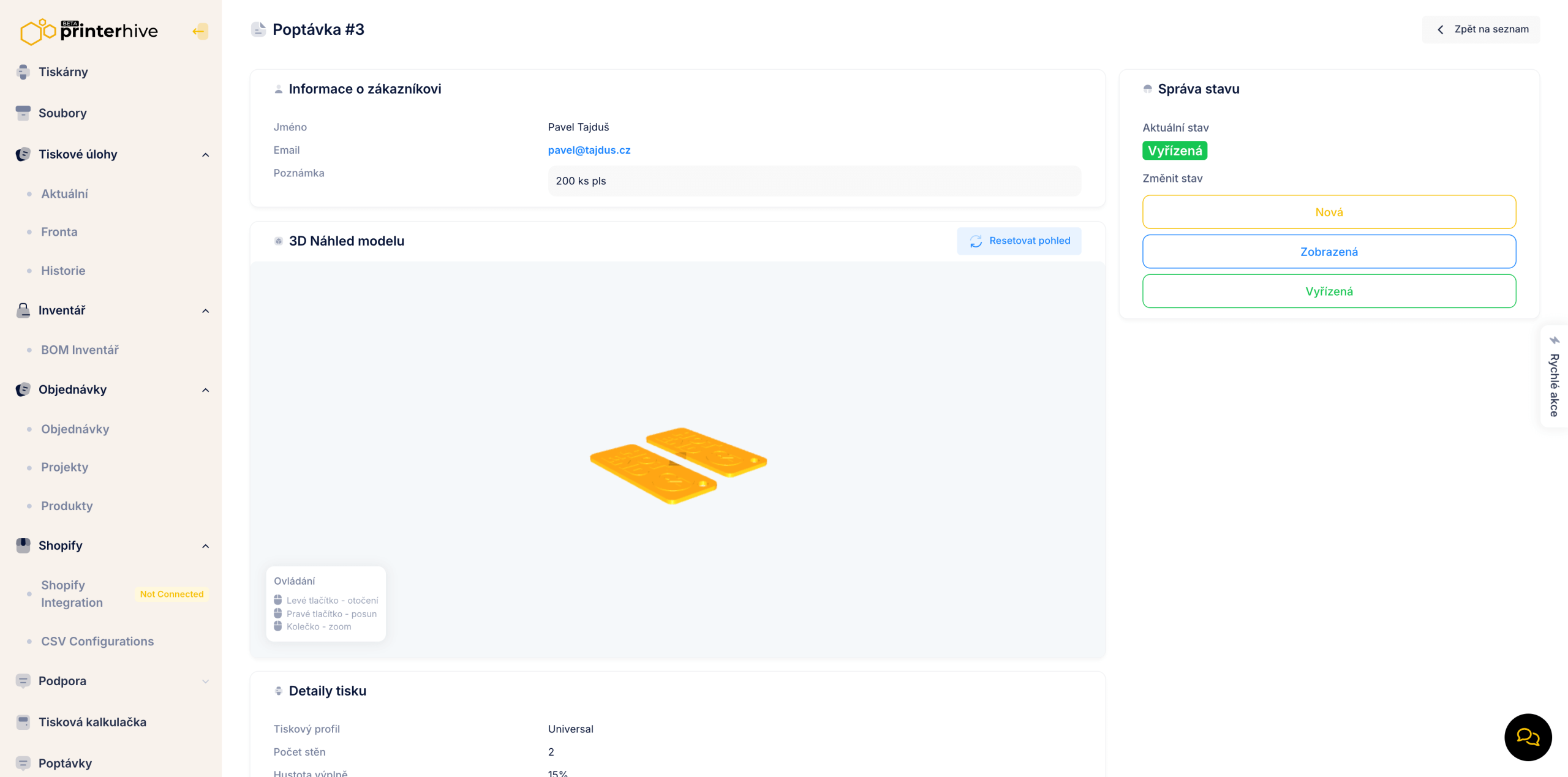Collapse the Tiskové úlohy section chevron
Image resolution: width=1568 pixels, height=777 pixels.
point(206,155)
